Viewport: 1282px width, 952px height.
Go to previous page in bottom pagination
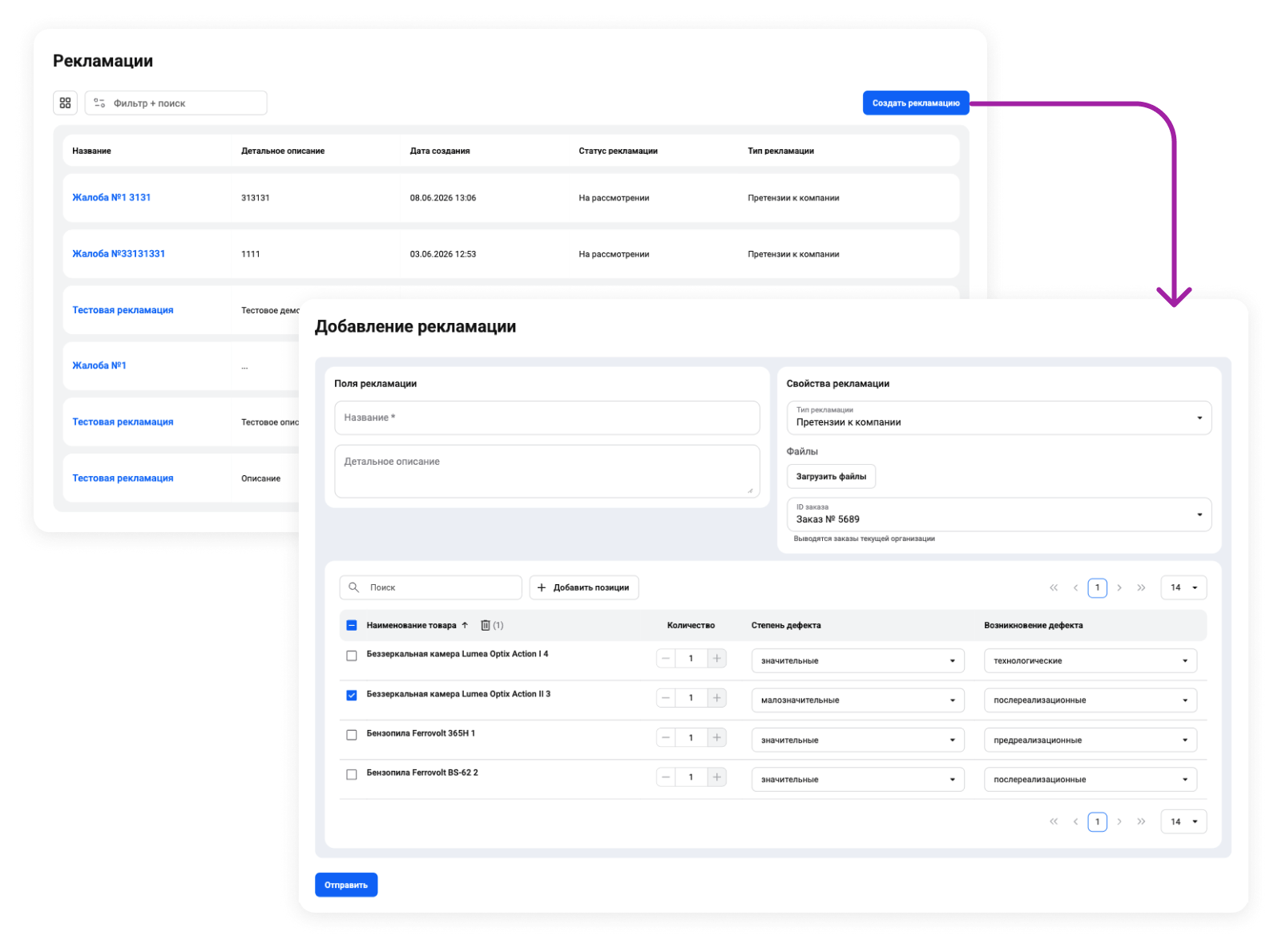click(1075, 821)
